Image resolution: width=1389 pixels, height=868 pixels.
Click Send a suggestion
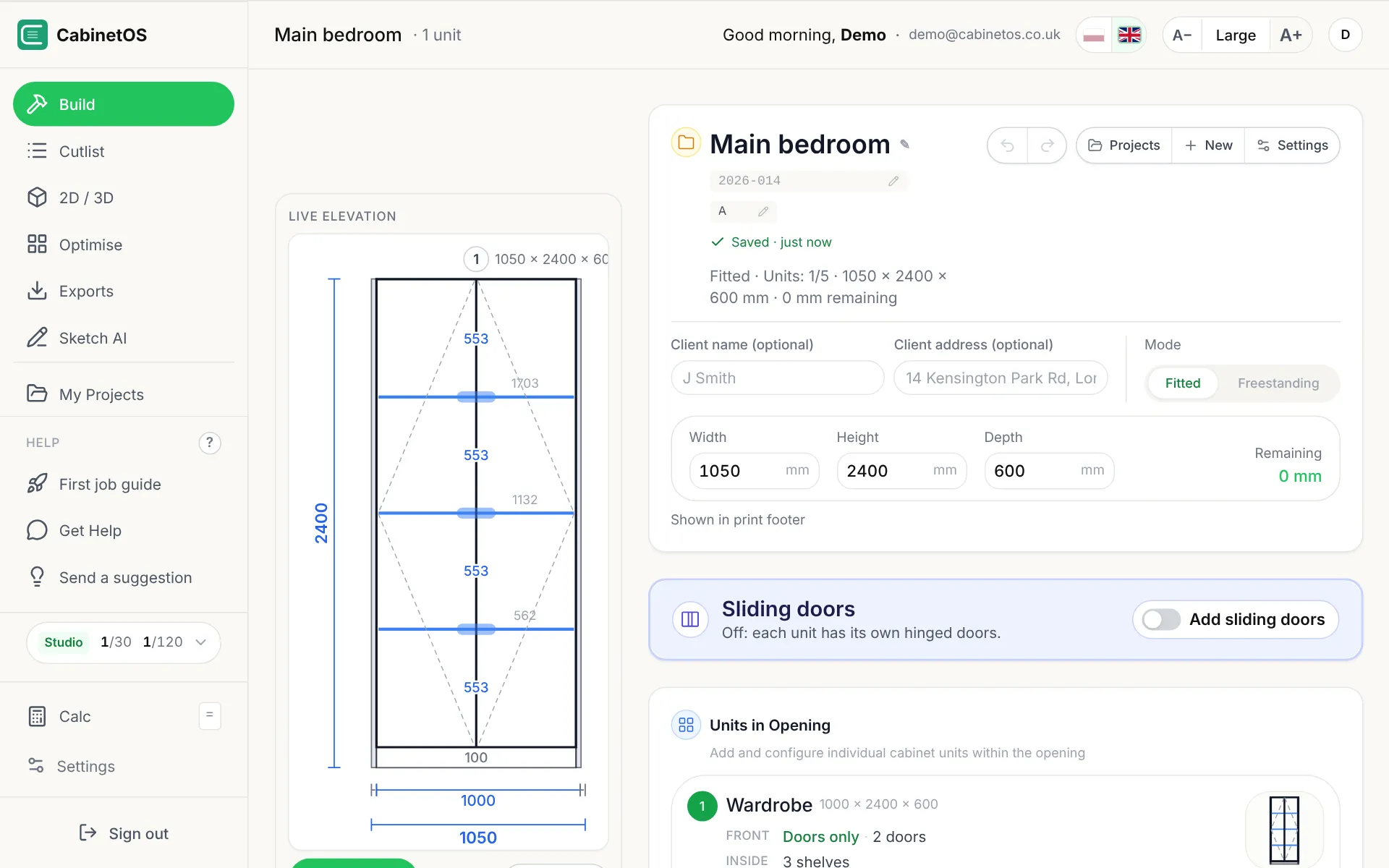pyautogui.click(x=124, y=577)
